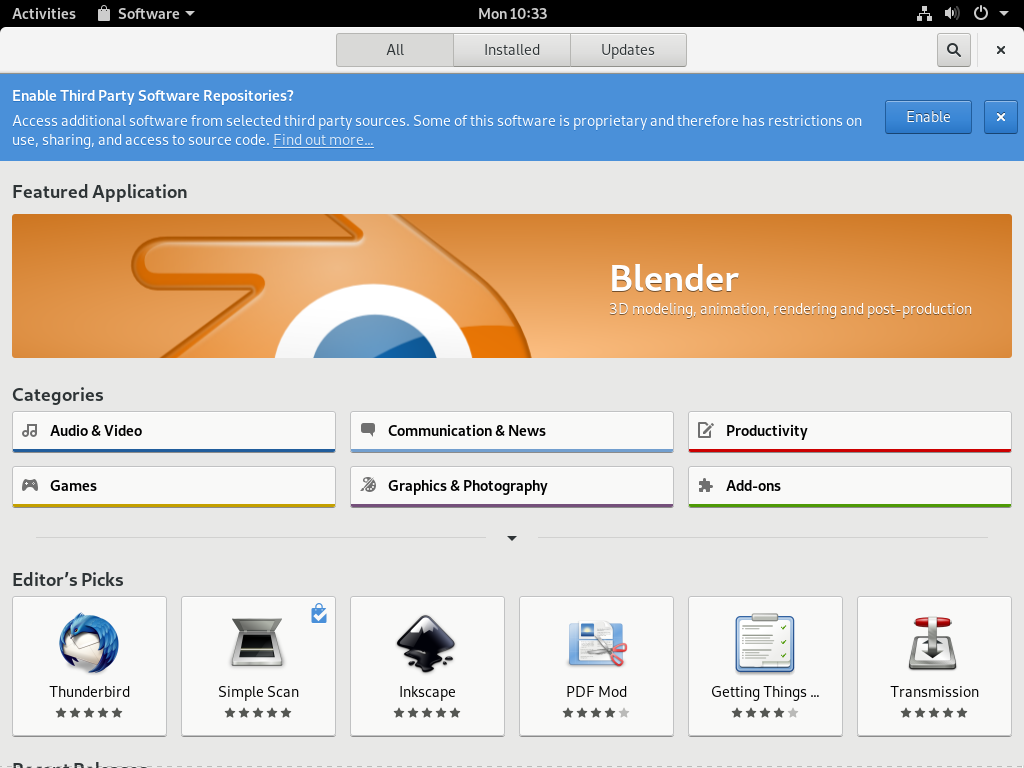Open the PDF Mod app icon

coord(597,643)
